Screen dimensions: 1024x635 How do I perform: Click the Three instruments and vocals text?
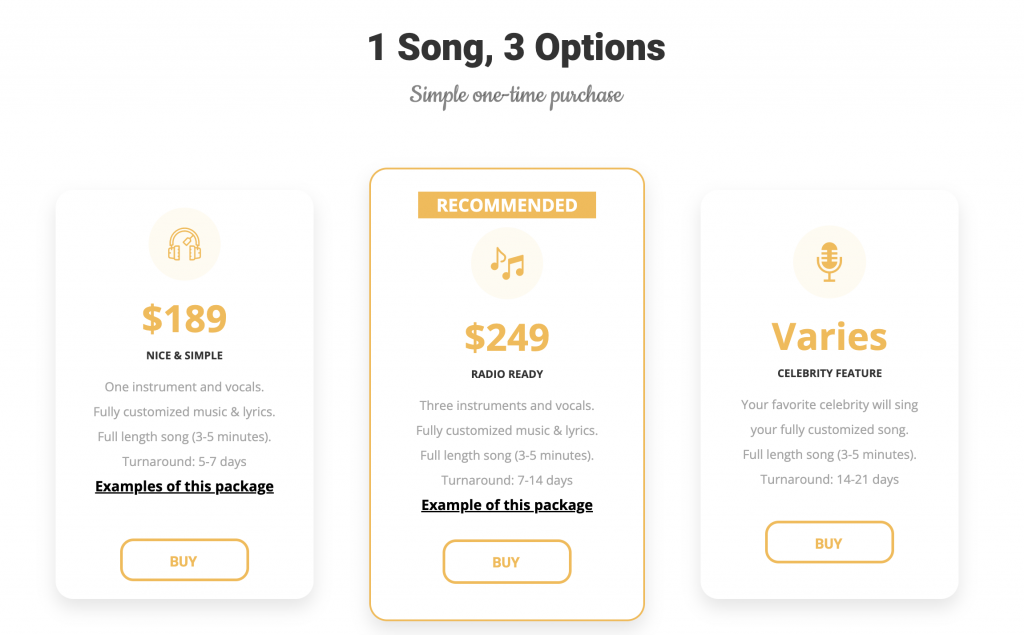(x=507, y=406)
